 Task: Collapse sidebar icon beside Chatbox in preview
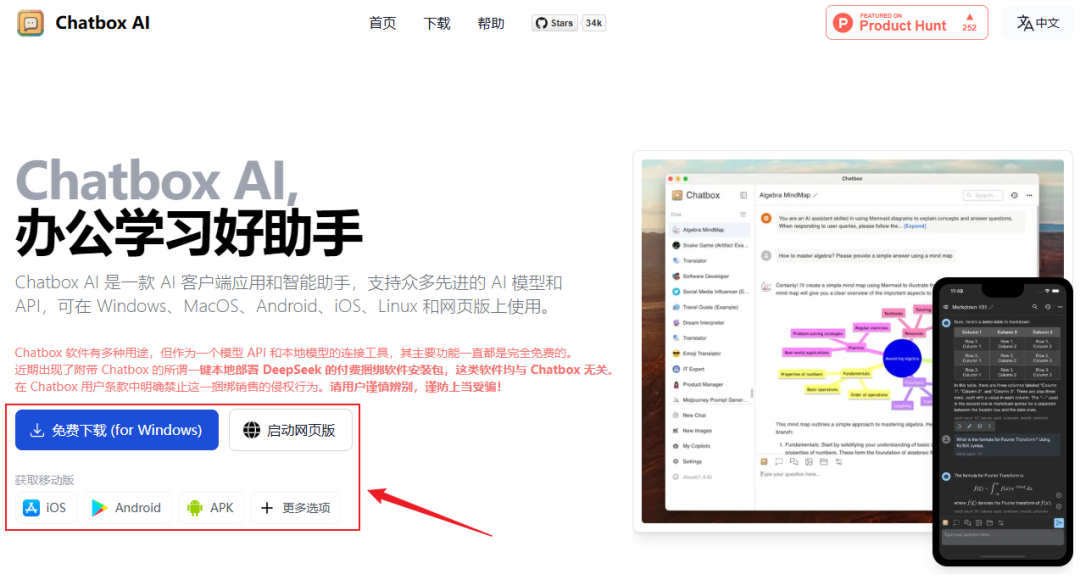pos(743,195)
